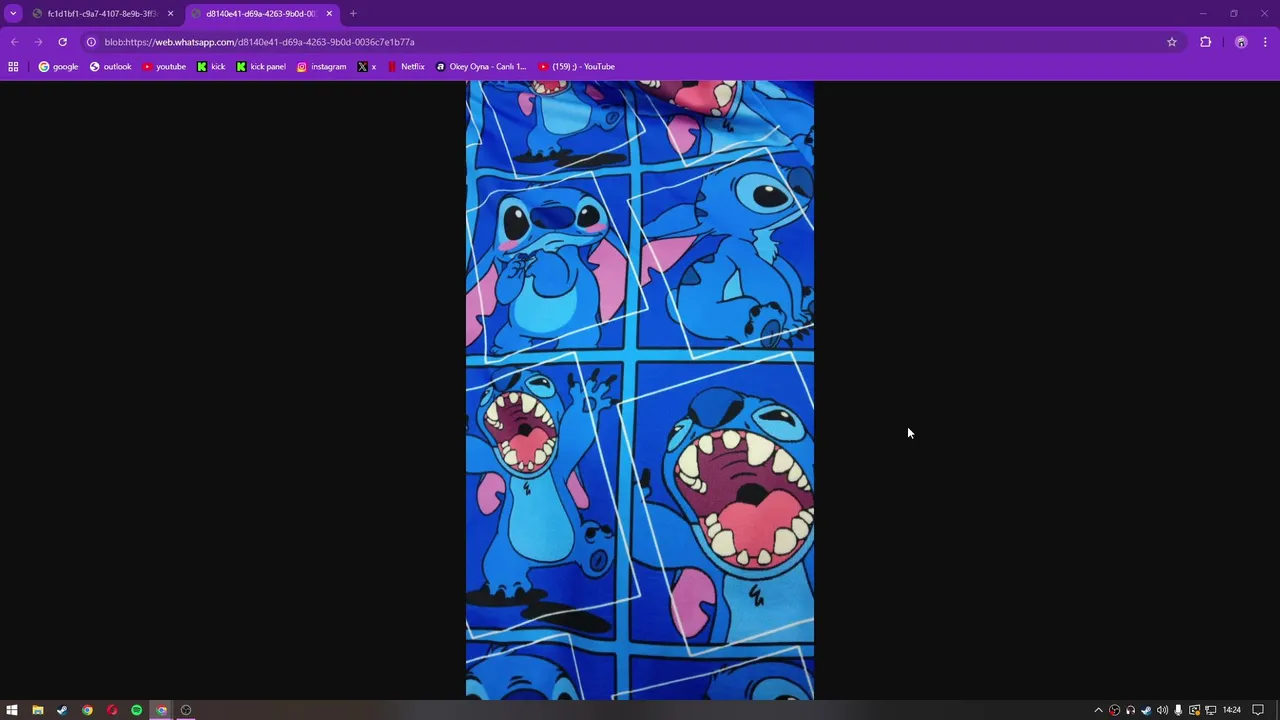The height and width of the screenshot is (720, 1280).
Task: Open File Explorer from taskbar
Action: (x=37, y=710)
